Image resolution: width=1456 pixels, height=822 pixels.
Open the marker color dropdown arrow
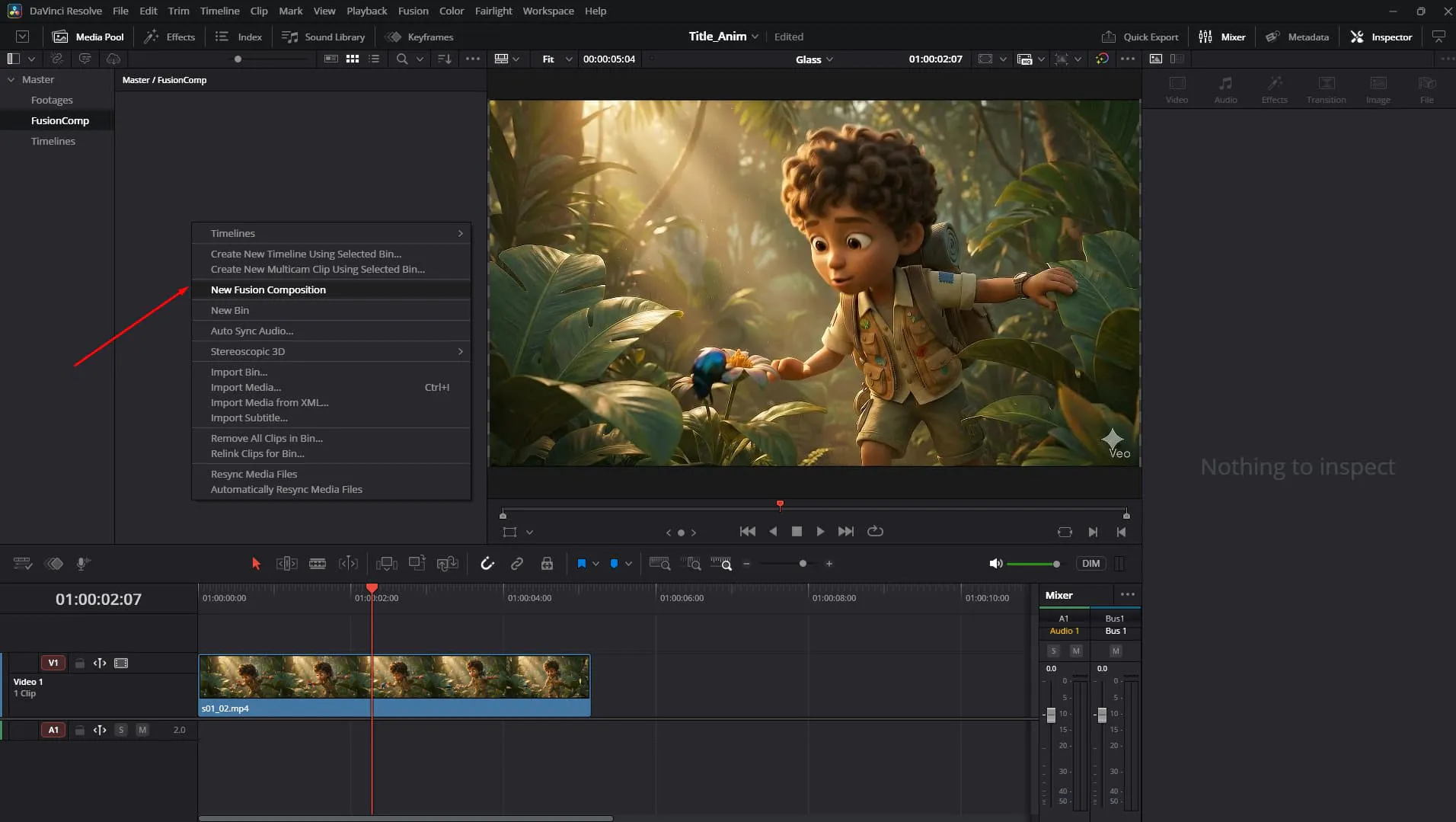628,564
